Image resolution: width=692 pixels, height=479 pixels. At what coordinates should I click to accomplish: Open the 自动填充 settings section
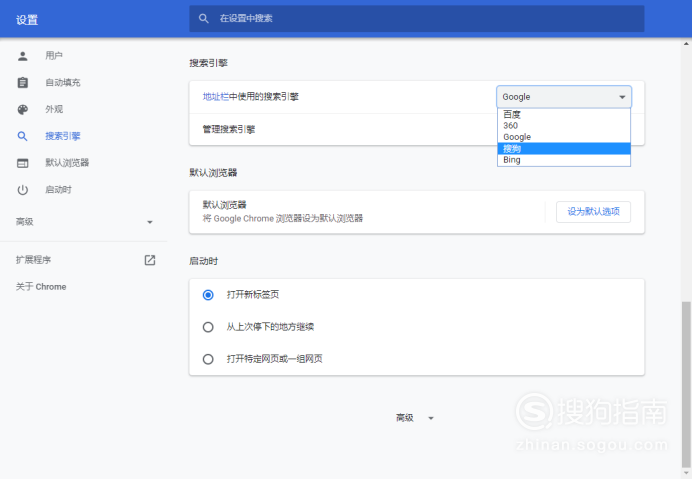coord(63,83)
